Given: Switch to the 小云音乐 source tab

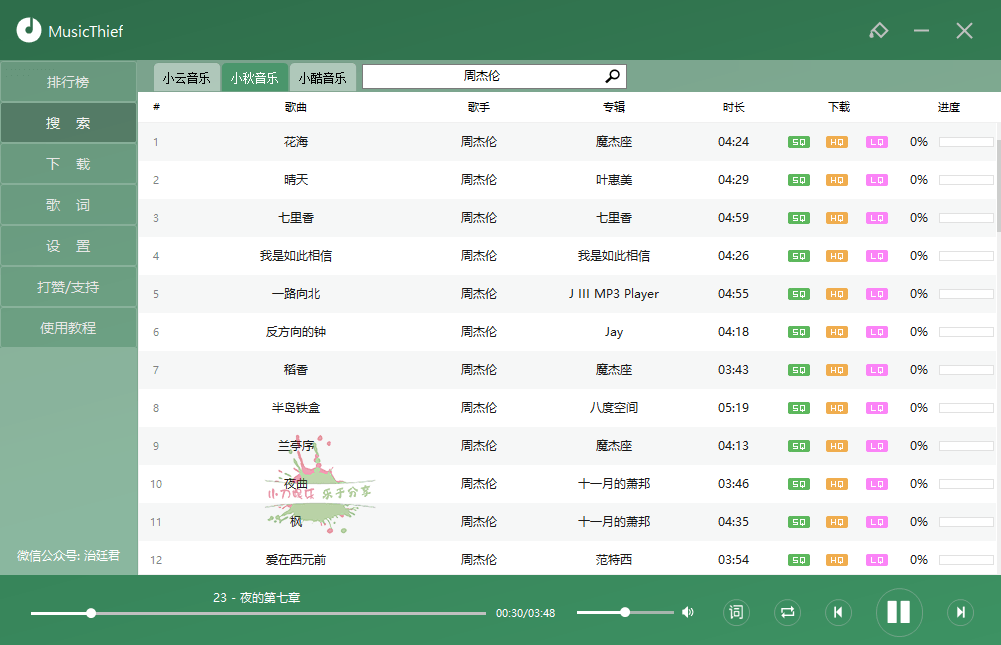Looking at the screenshot, I should (x=187, y=77).
